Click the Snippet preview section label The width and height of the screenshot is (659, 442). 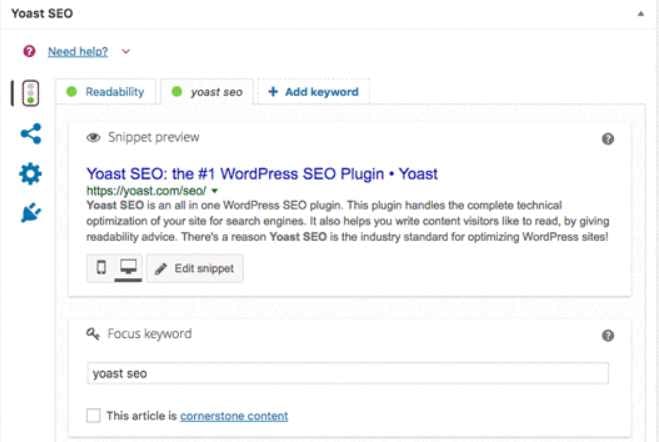pos(153,137)
